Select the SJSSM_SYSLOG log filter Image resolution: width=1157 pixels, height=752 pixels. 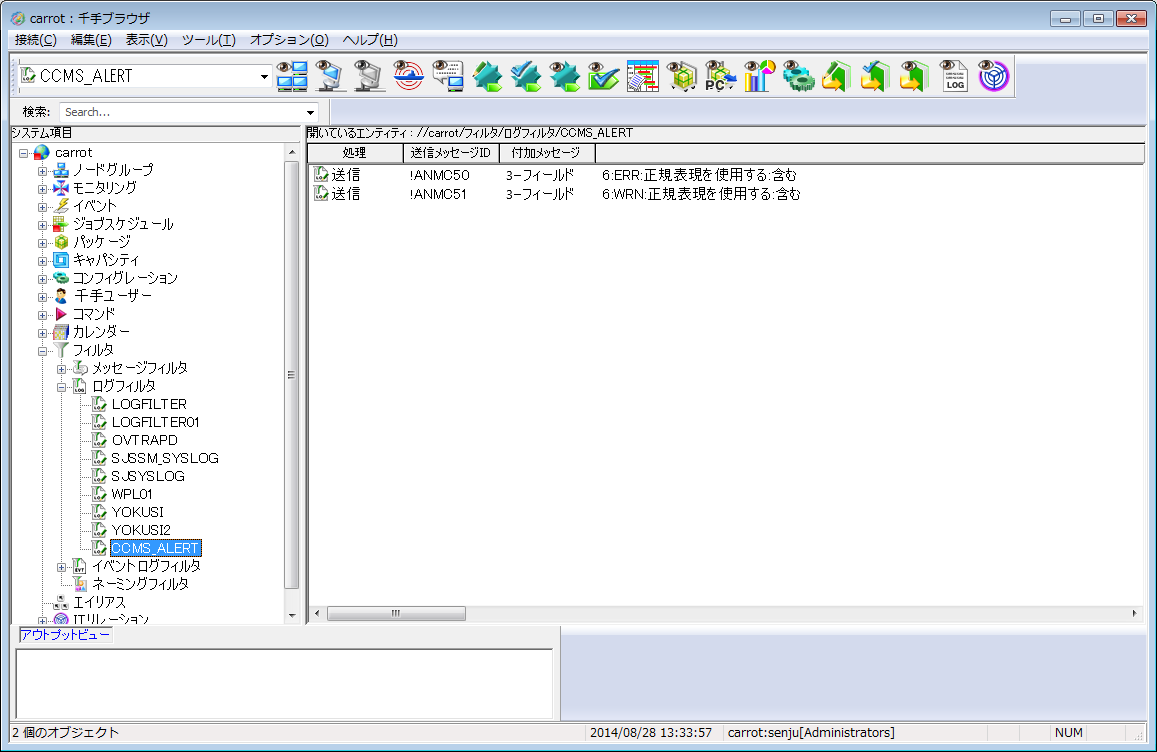pos(165,458)
